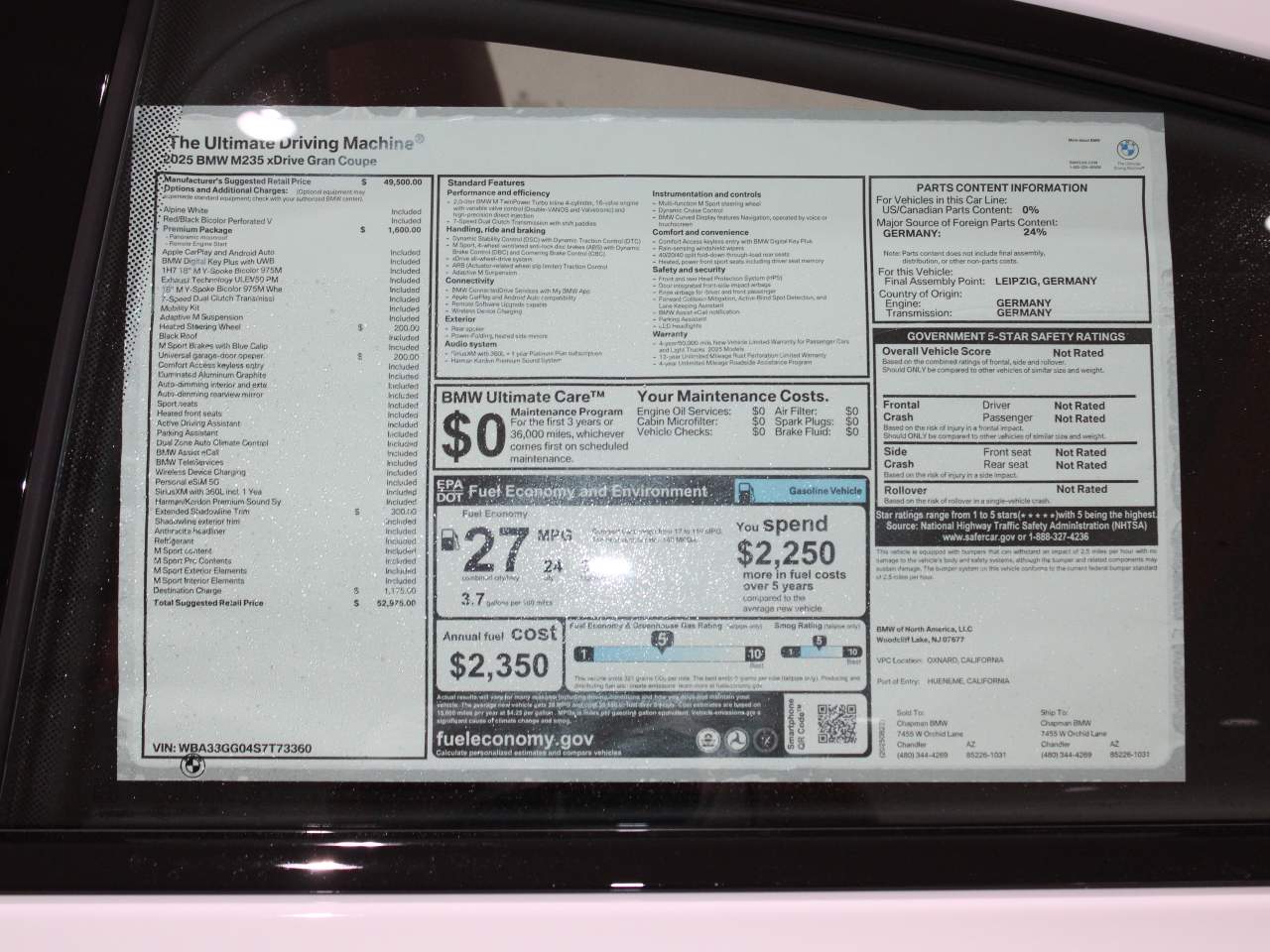Click Manufacturer's Suggested Retail Price row
The height and width of the screenshot is (952, 1270).
click(x=292, y=182)
